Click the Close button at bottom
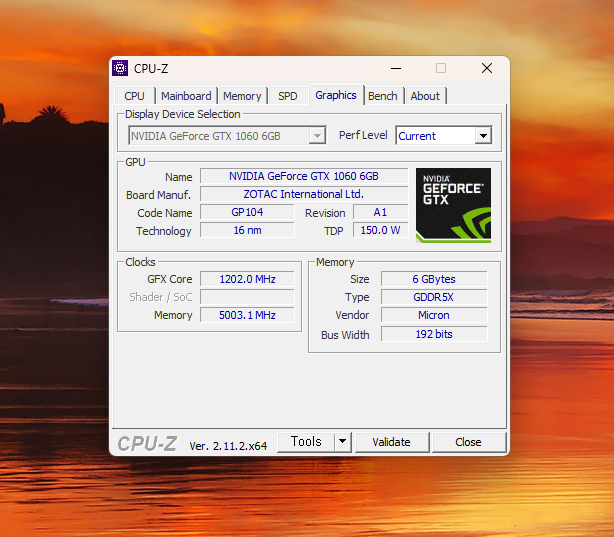This screenshot has width=614, height=537. (x=468, y=442)
